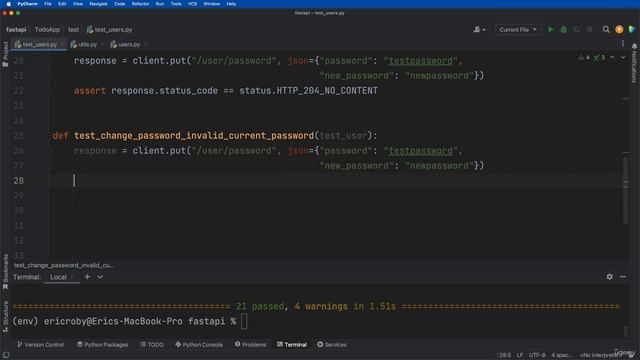The image size is (640, 360).
Task: Open the Notifications sidebar panel
Action: coord(634,63)
